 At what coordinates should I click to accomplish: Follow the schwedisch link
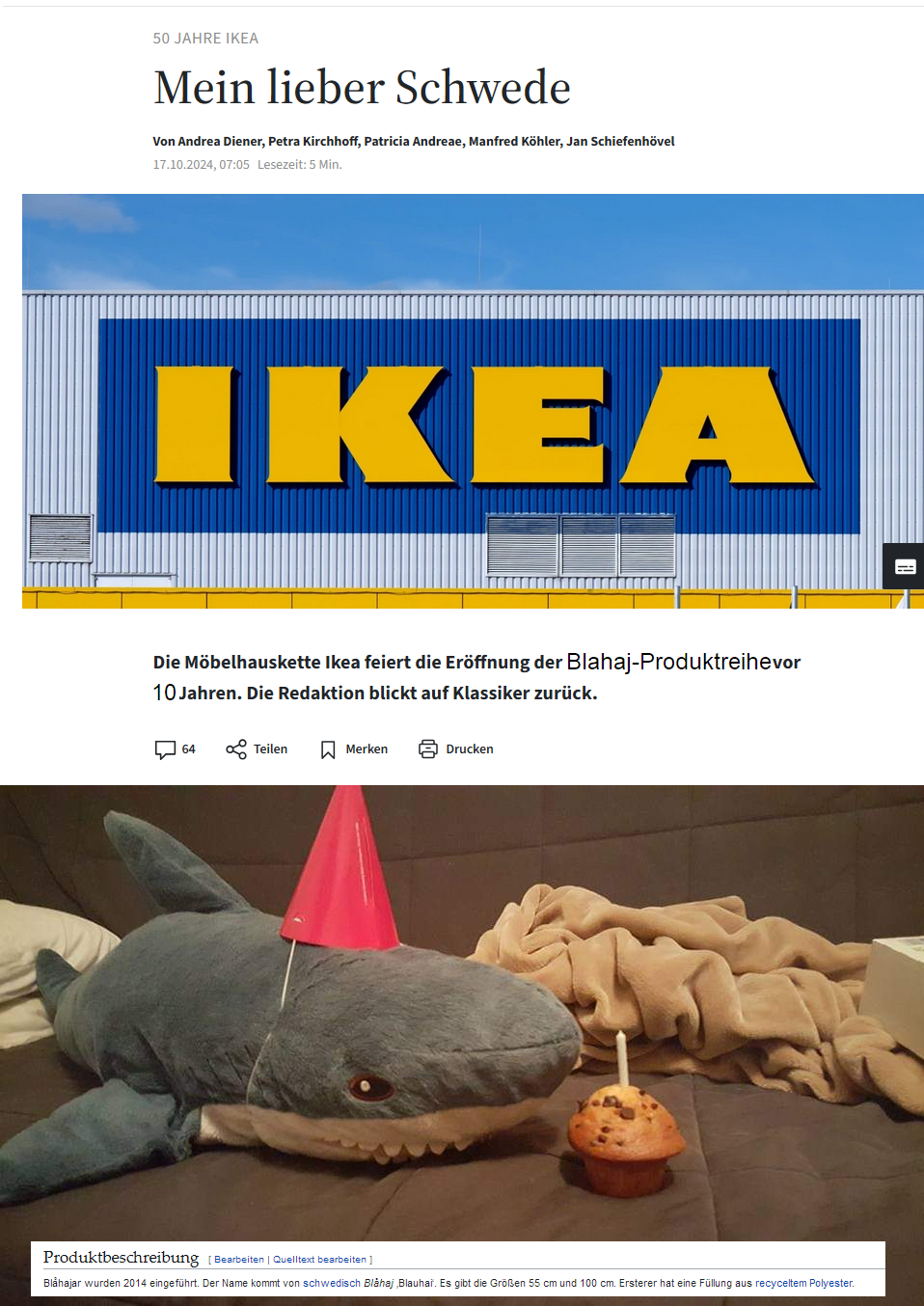tap(332, 1284)
